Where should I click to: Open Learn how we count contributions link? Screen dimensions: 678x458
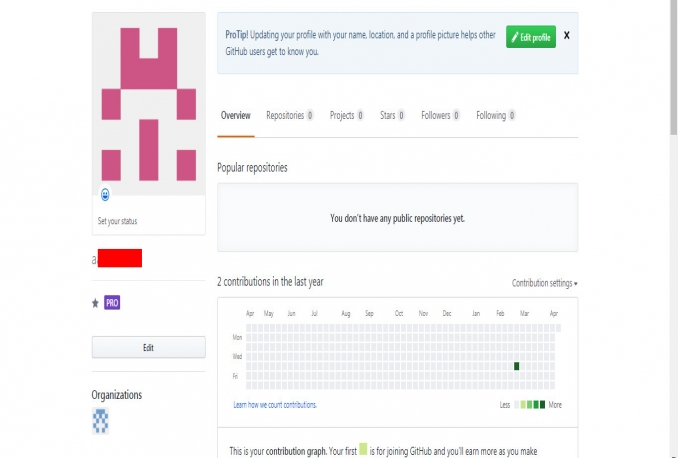click(275, 405)
